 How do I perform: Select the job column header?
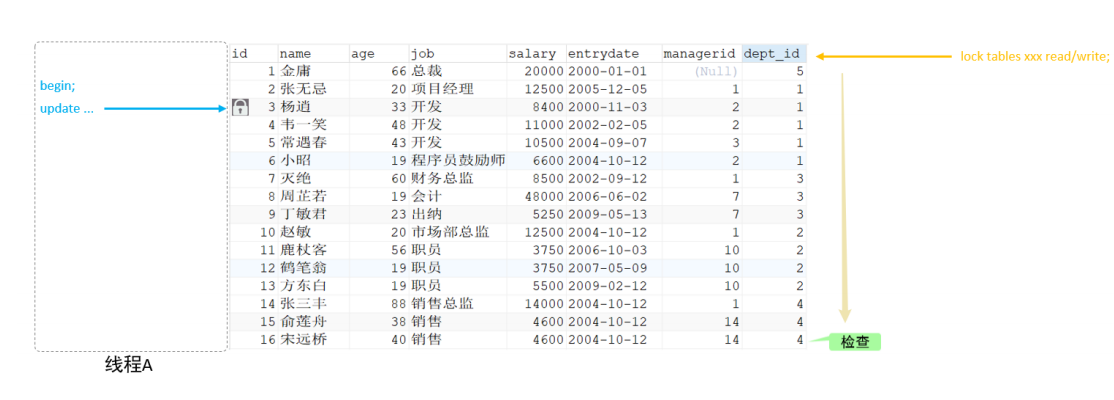458,54
